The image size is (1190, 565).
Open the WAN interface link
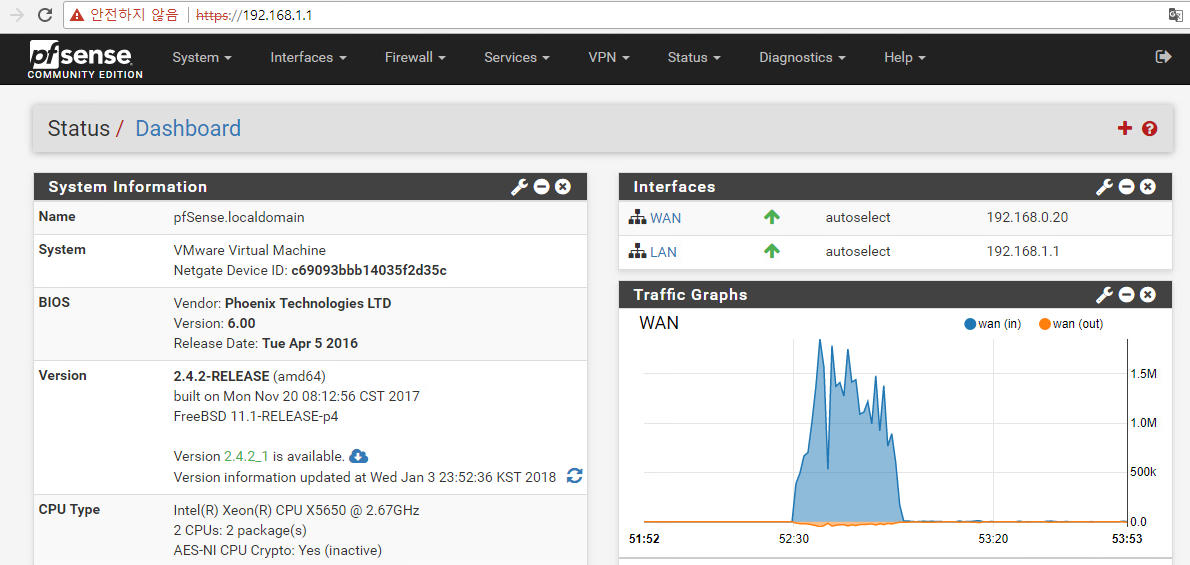666,218
